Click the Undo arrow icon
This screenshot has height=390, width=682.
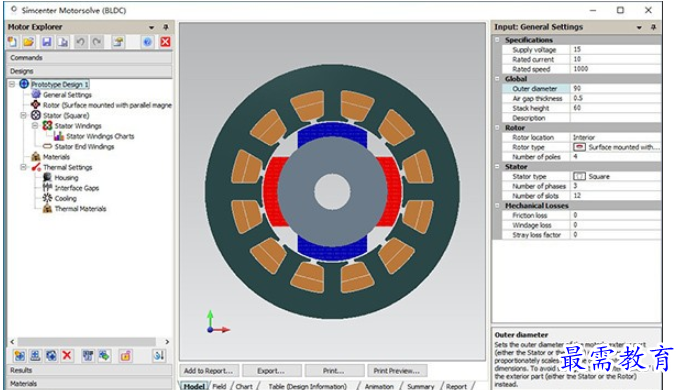[x=80, y=42]
